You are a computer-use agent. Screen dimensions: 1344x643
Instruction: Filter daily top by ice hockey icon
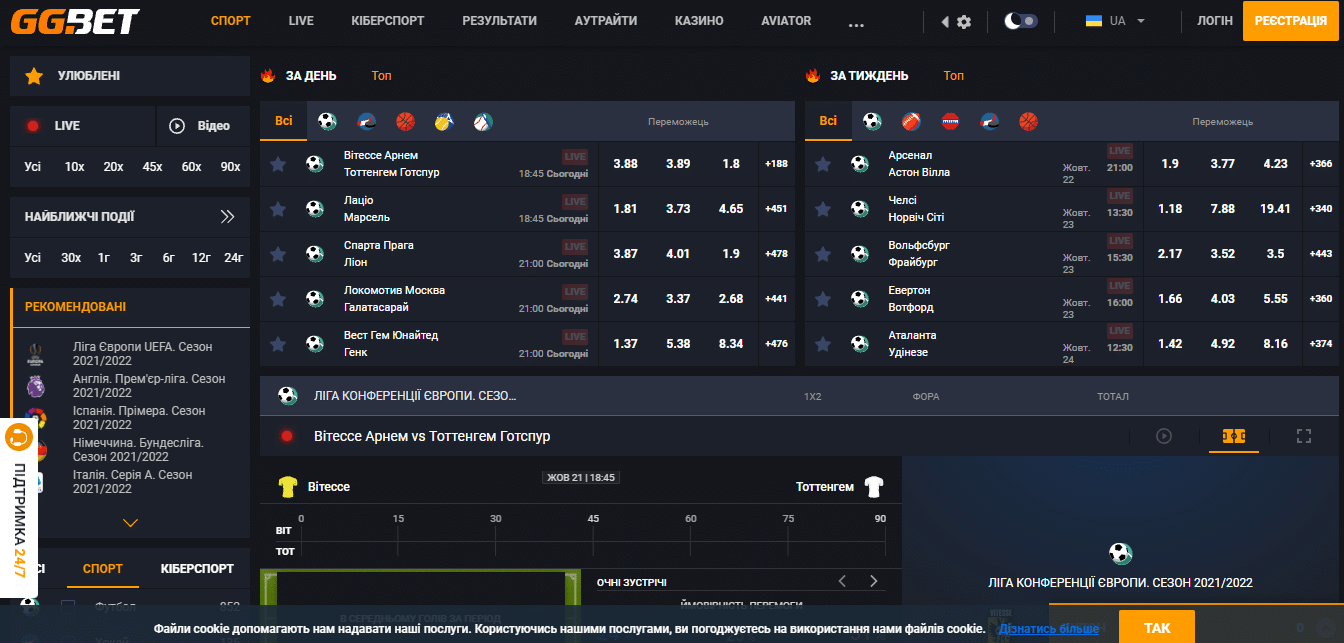pos(366,122)
